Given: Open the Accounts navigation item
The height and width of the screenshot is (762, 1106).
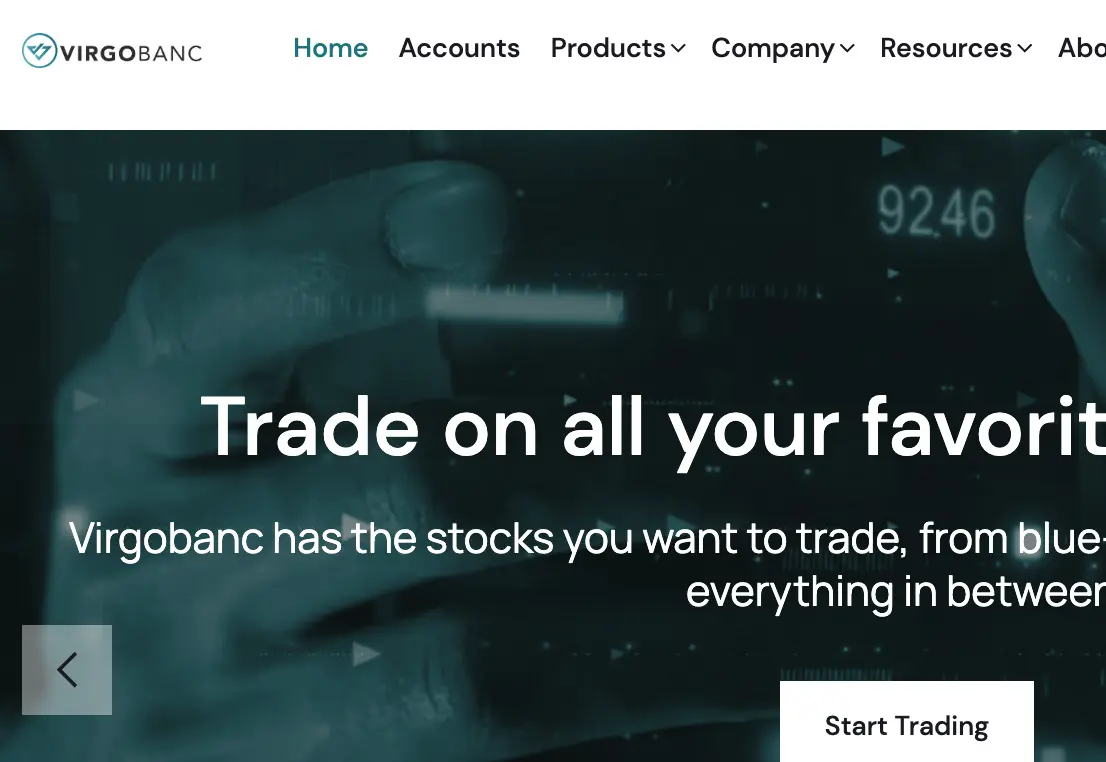Looking at the screenshot, I should coord(459,48).
